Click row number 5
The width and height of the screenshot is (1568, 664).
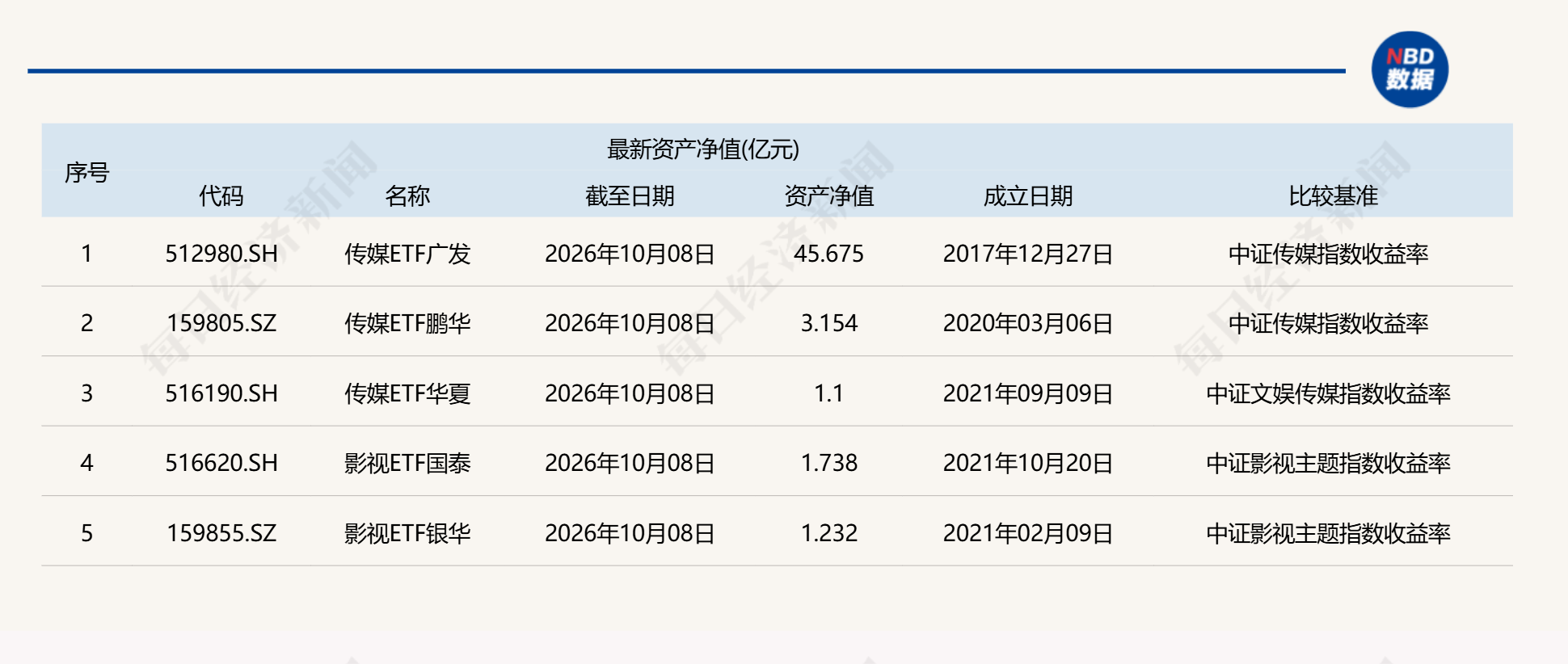pyautogui.click(x=86, y=533)
